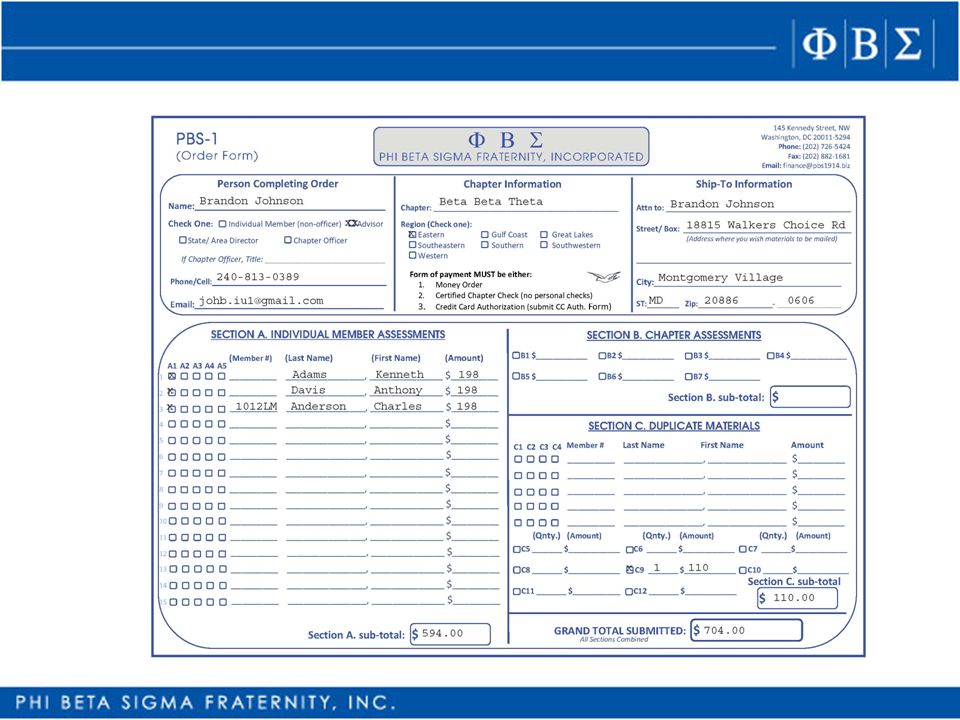The height and width of the screenshot is (720, 960).
Task: Click member number 1012LM in Anderson row
Action: pyautogui.click(x=256, y=407)
